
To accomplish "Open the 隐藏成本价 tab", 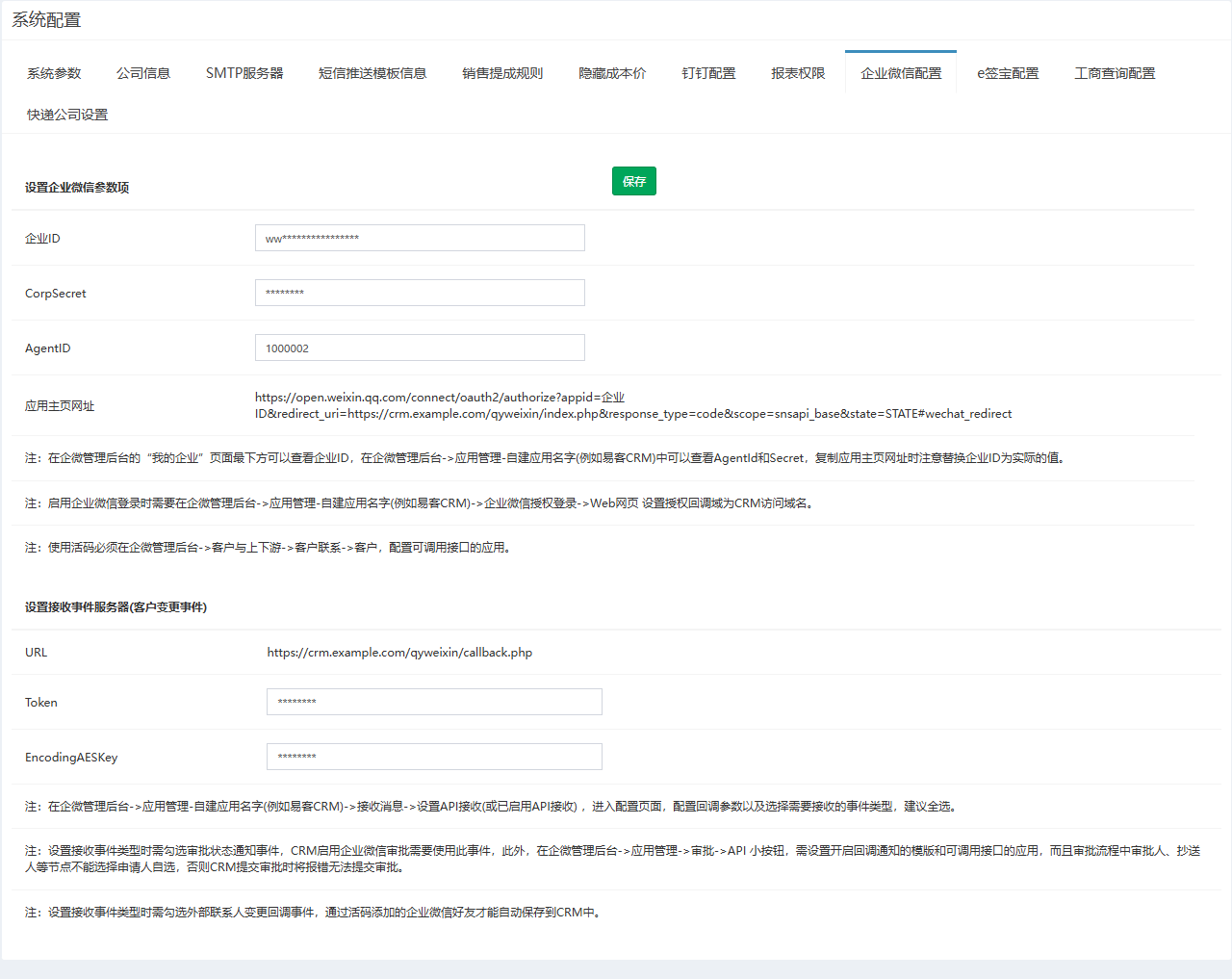I will 612,73.
